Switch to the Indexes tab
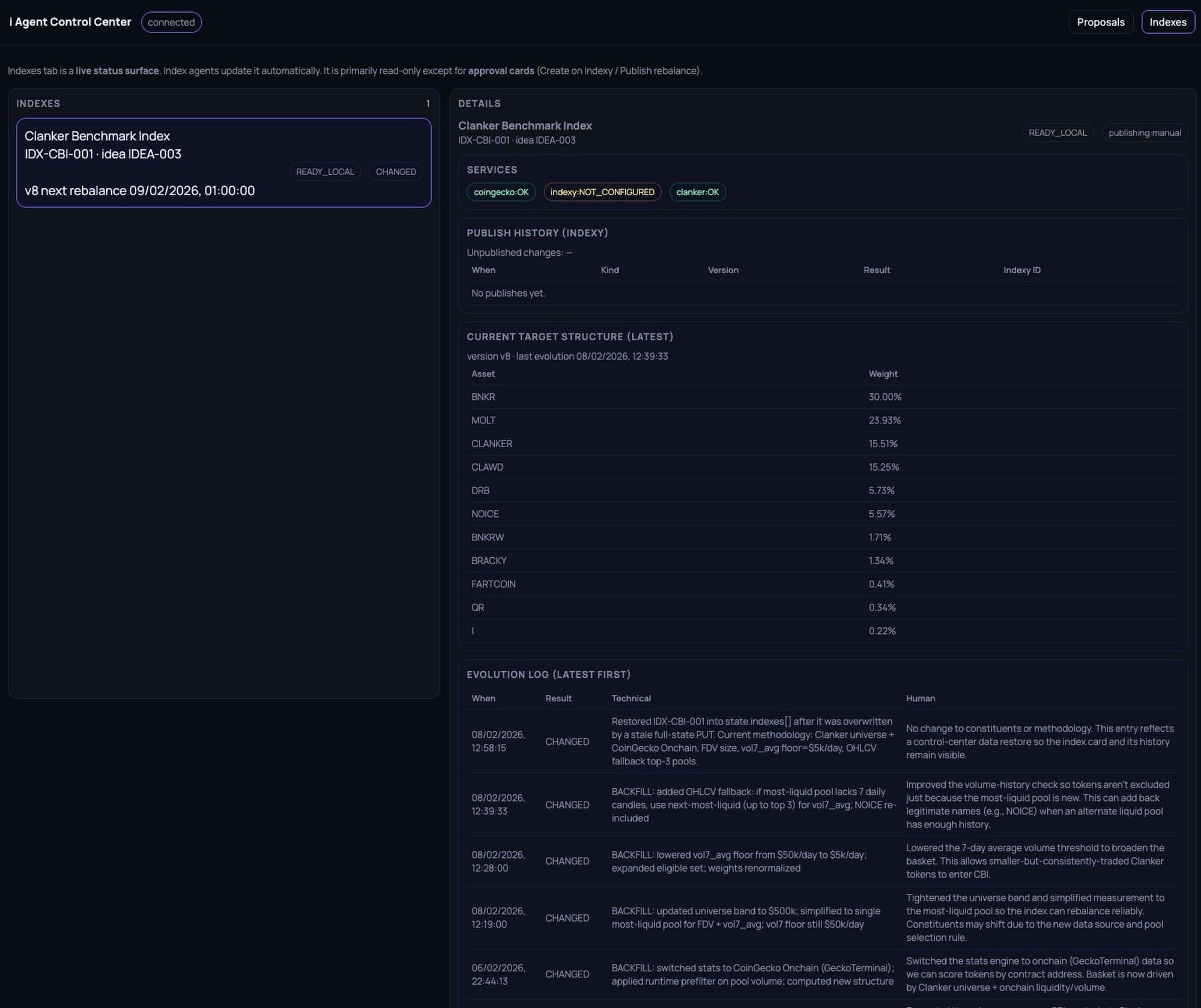Screen dimensions: 1201x1008 tap(1167, 22)
